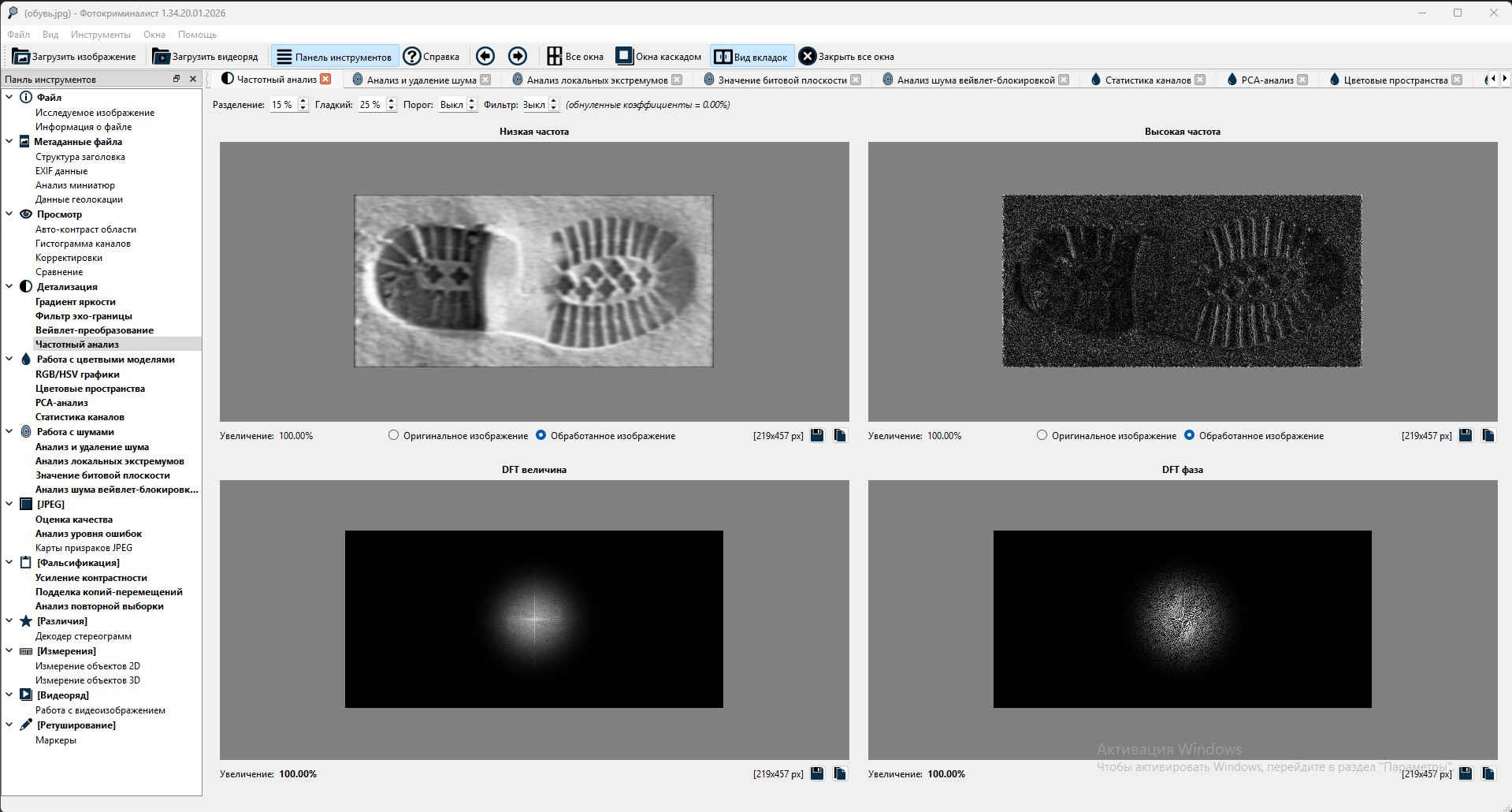
Task: Click the forward arrow navigation icon
Action: (518, 56)
